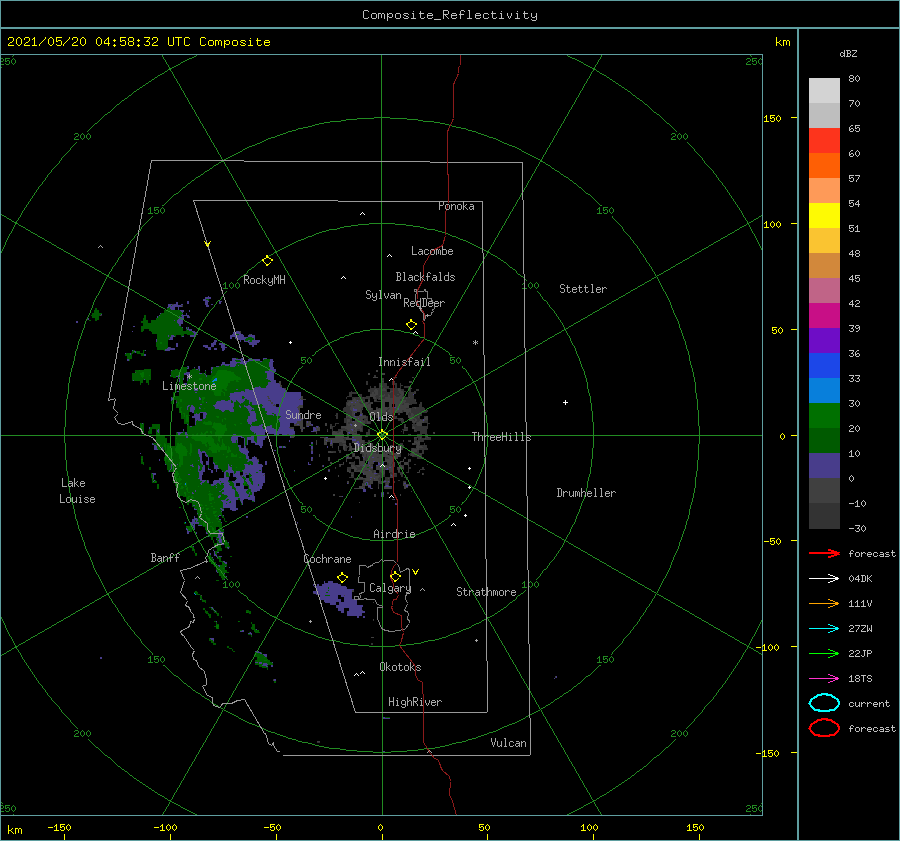Click the purple echo patch southwest of Calgary
Image resolution: width=900 pixels, height=841 pixels.
pos(339,598)
